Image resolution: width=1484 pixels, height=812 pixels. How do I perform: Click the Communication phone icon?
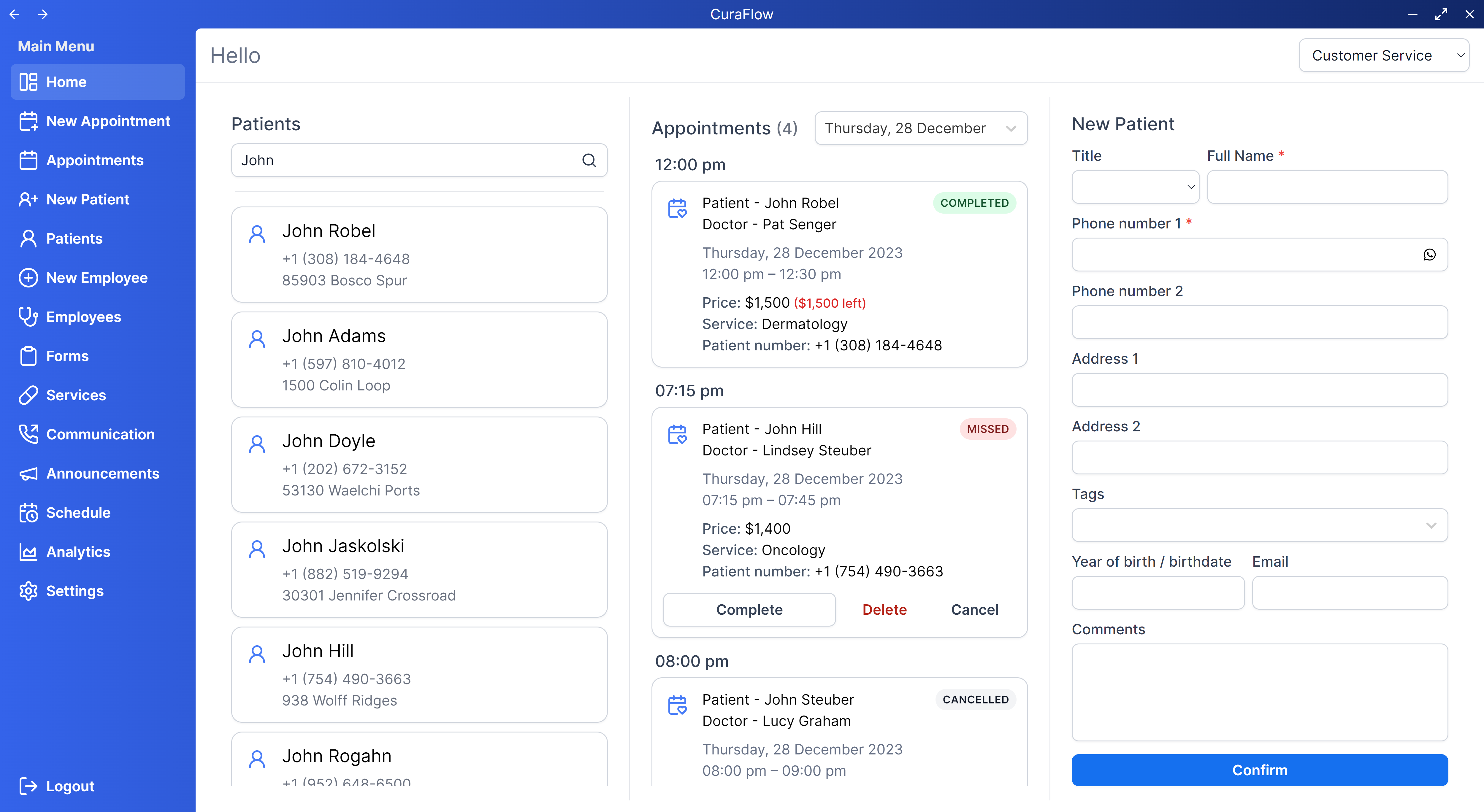(28, 434)
